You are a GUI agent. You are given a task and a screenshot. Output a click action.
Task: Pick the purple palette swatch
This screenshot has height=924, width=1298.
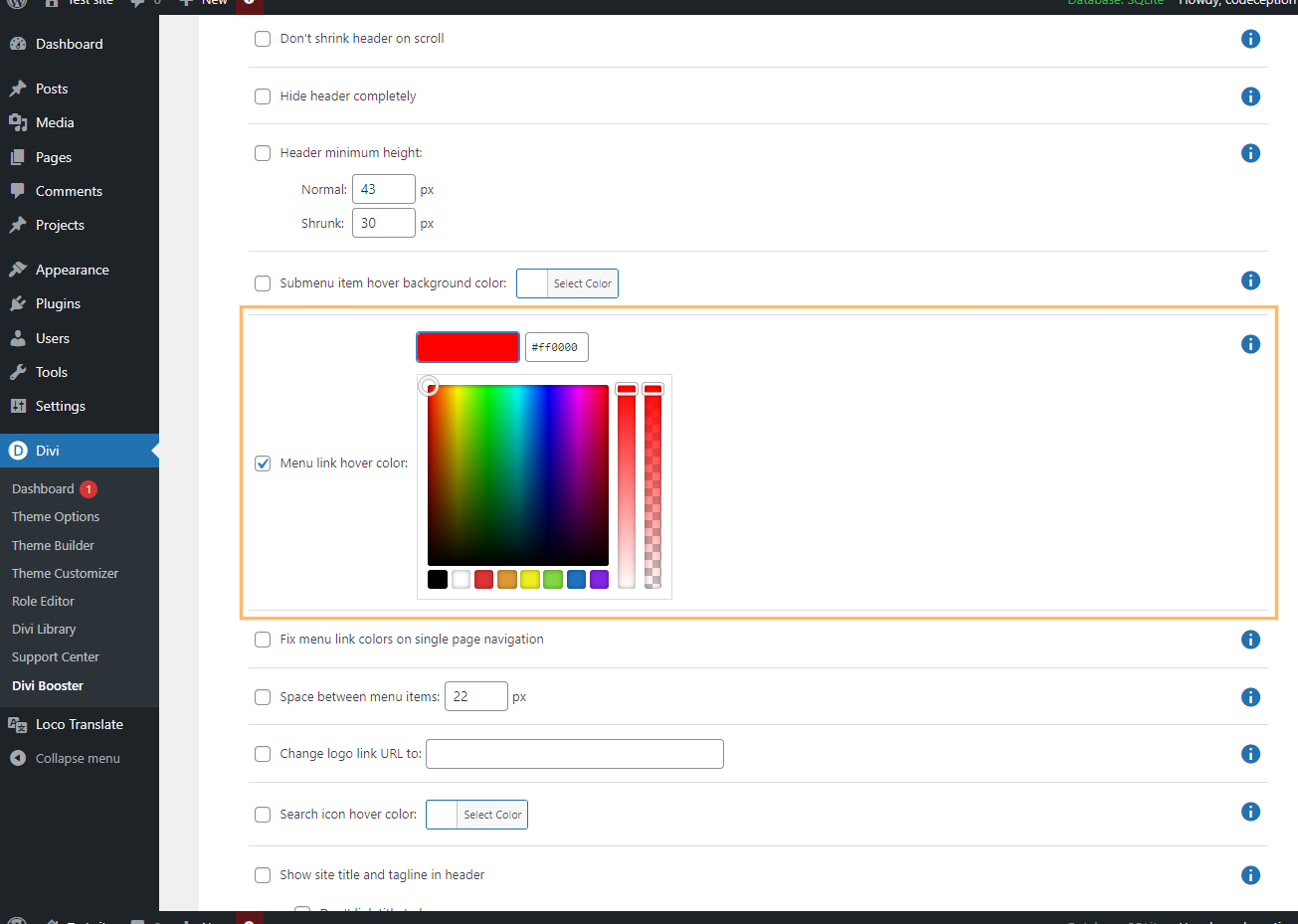599,579
